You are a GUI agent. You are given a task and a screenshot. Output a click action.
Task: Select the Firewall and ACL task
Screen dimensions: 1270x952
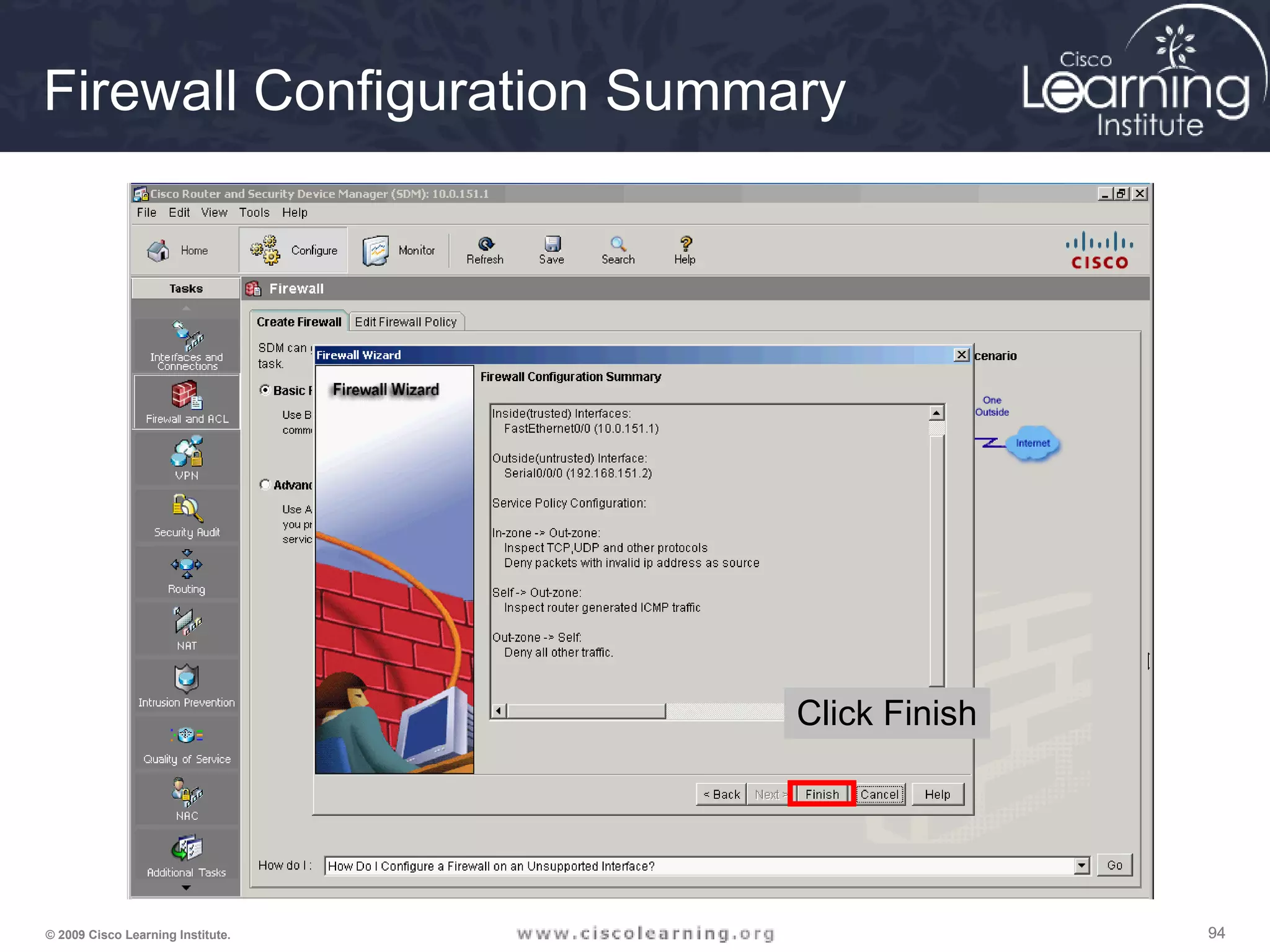(187, 402)
